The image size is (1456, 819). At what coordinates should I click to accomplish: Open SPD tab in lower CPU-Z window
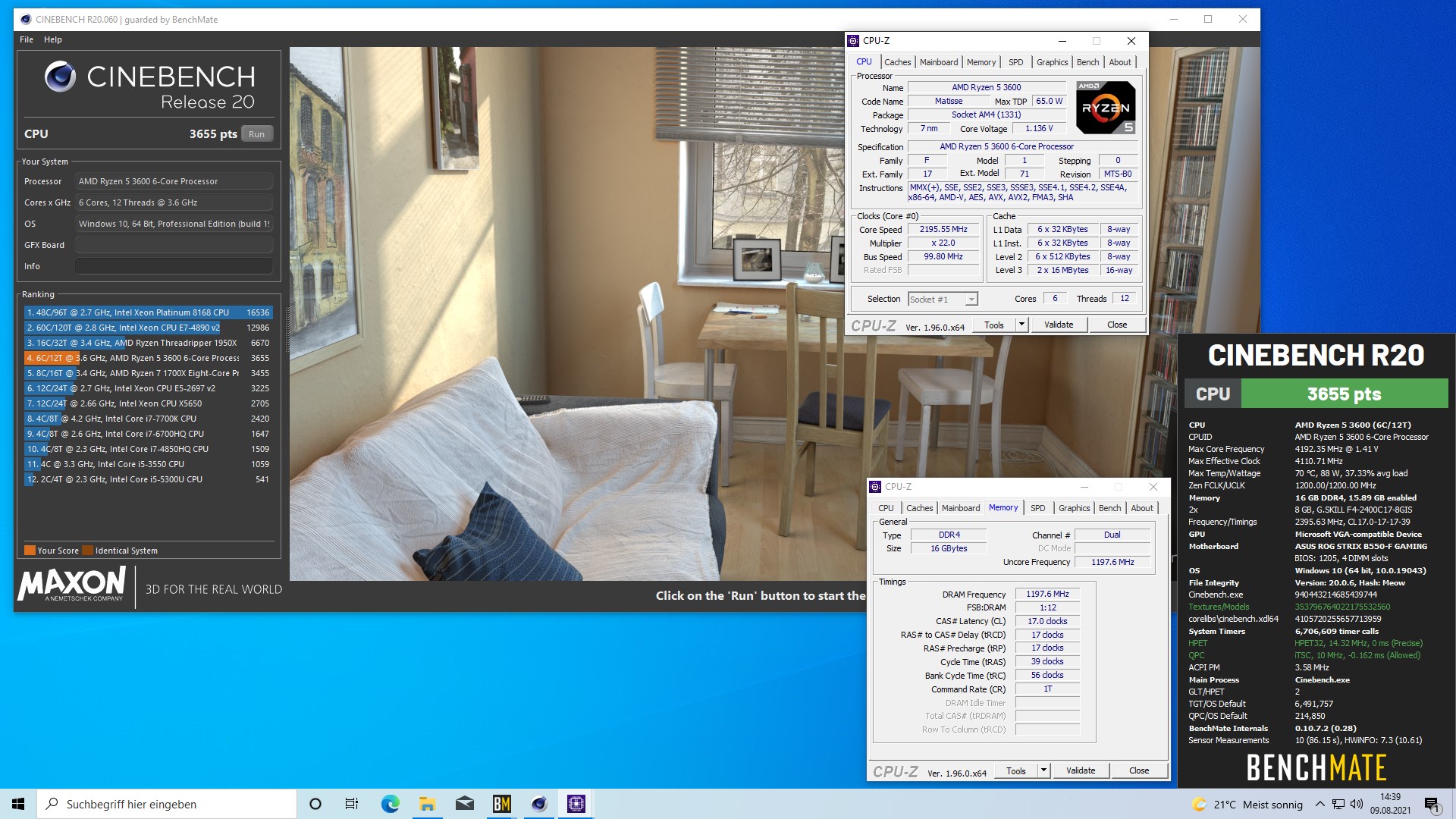point(1038,508)
